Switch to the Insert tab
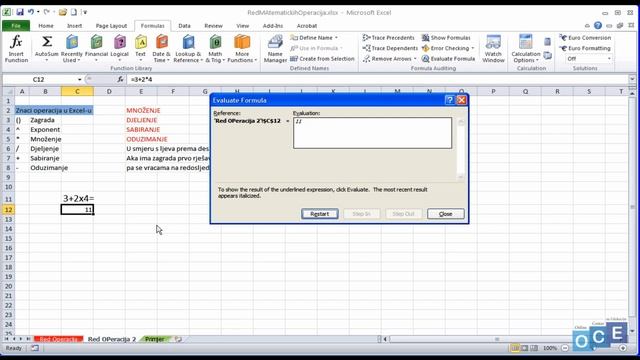The height and width of the screenshot is (360, 640). 74,26
